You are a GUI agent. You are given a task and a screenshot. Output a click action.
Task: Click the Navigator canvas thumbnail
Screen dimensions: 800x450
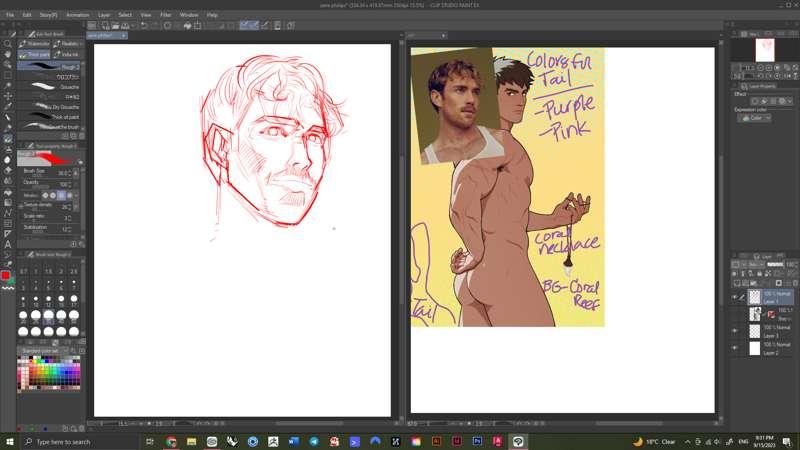pyautogui.click(x=765, y=51)
